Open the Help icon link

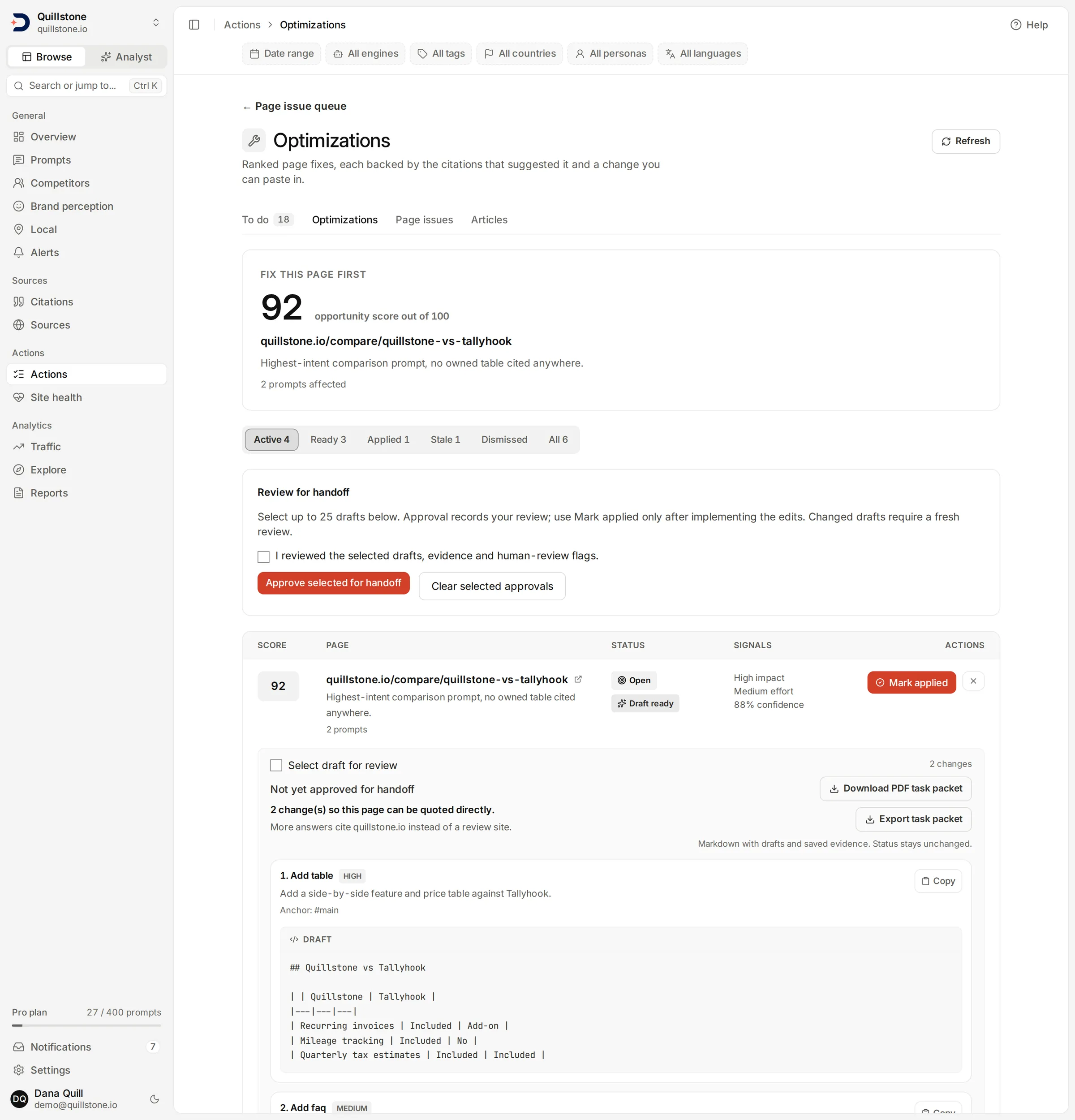click(1029, 25)
